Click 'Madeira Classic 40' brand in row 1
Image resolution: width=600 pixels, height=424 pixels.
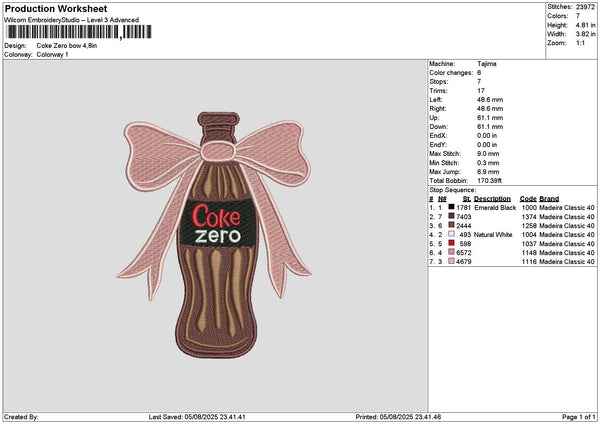567,207
